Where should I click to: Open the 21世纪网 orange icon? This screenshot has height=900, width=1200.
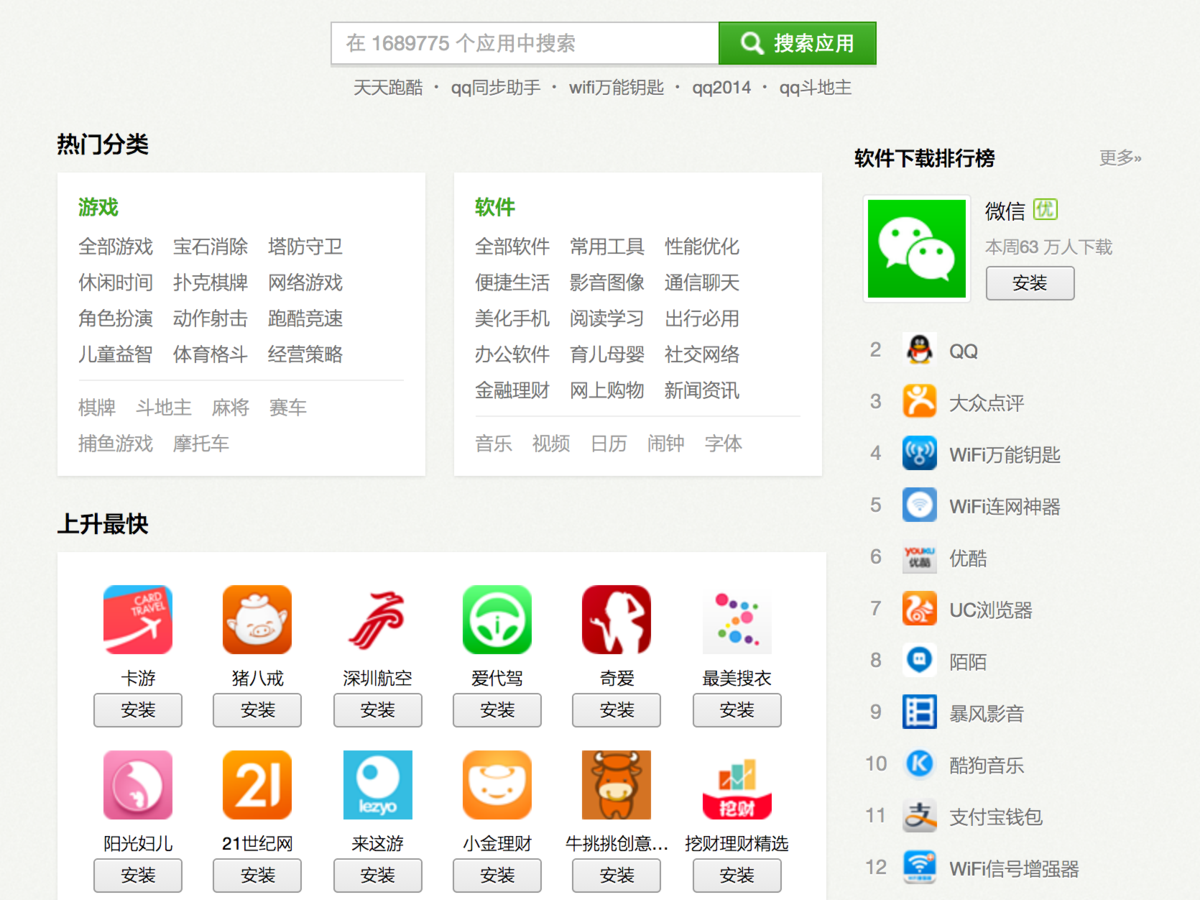pos(257,785)
